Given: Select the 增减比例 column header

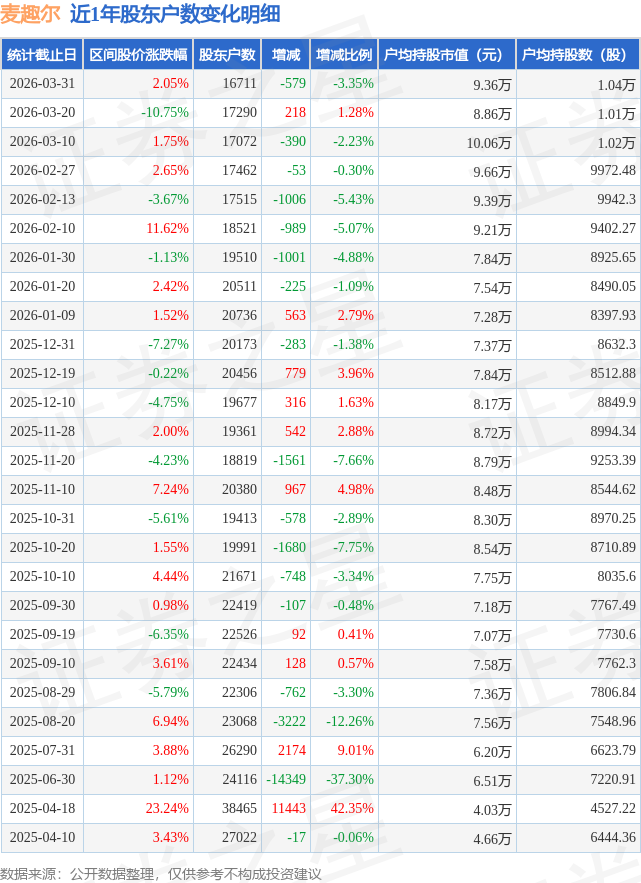Looking at the screenshot, I should tap(344, 55).
